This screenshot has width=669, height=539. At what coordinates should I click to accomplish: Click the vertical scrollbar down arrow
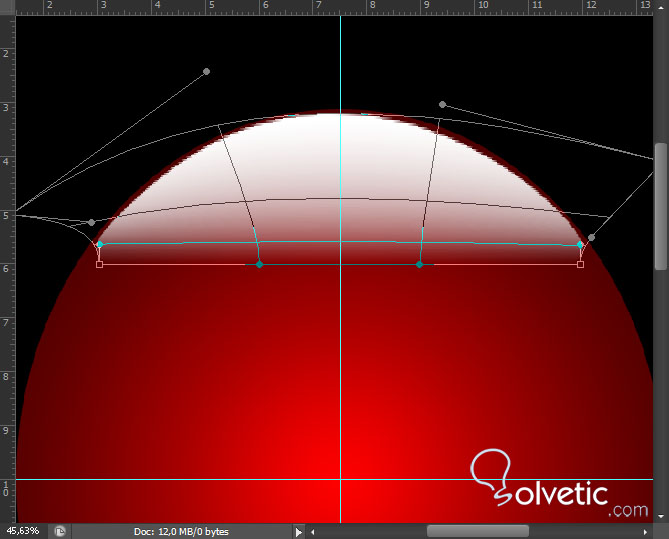point(661,517)
